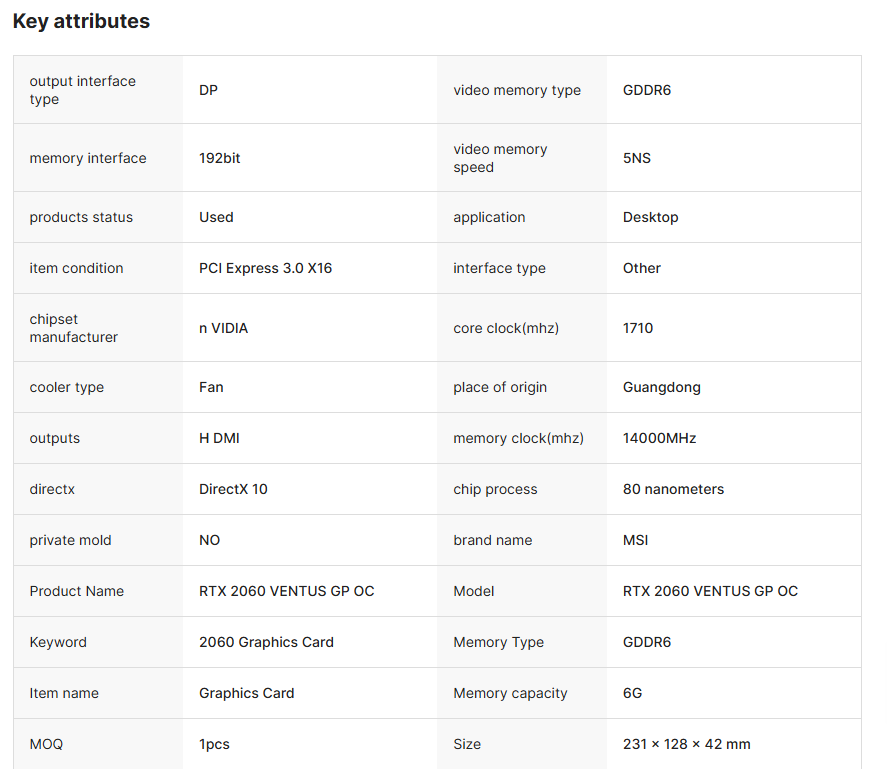
Task: Click the 'Memory capacity' label
Action: coord(510,693)
